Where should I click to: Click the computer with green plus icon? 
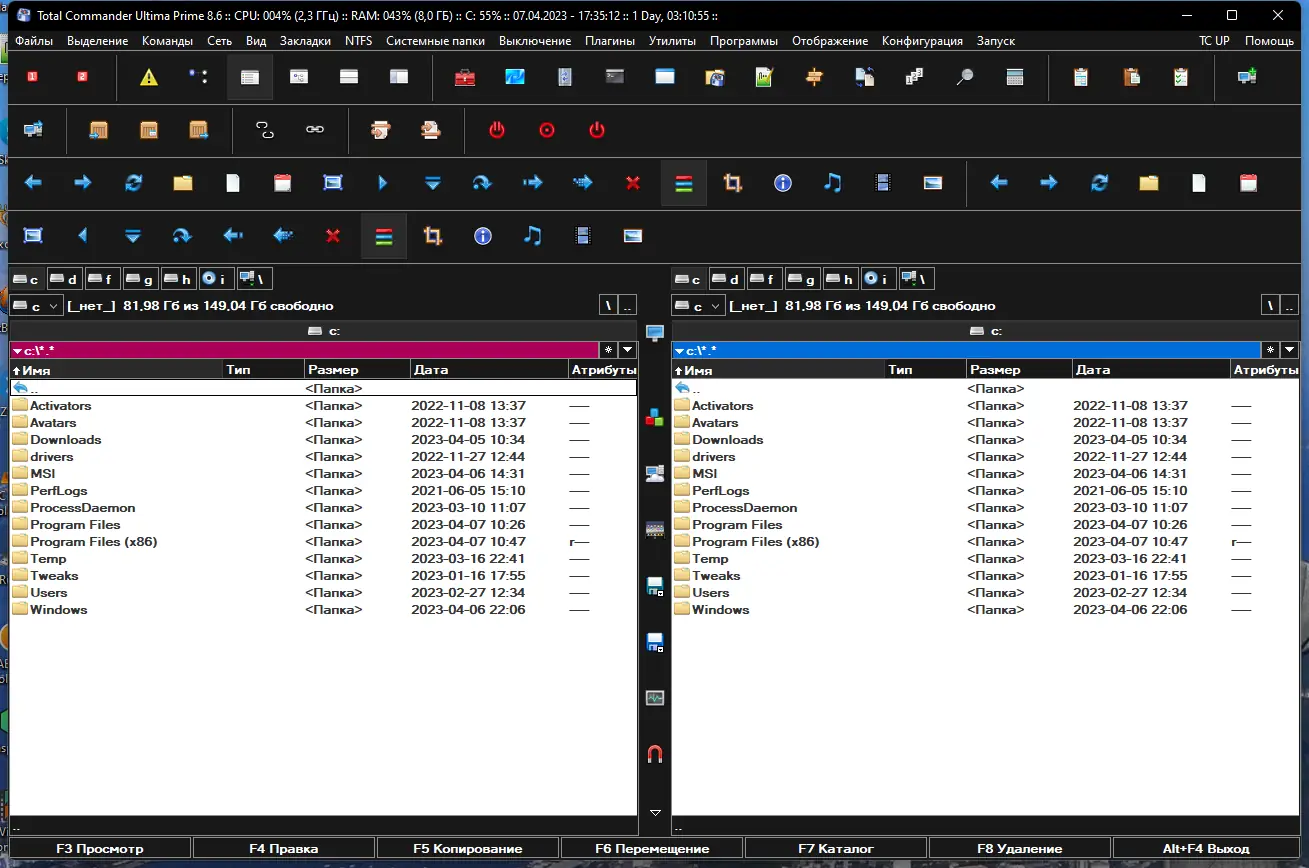click(x=1247, y=77)
